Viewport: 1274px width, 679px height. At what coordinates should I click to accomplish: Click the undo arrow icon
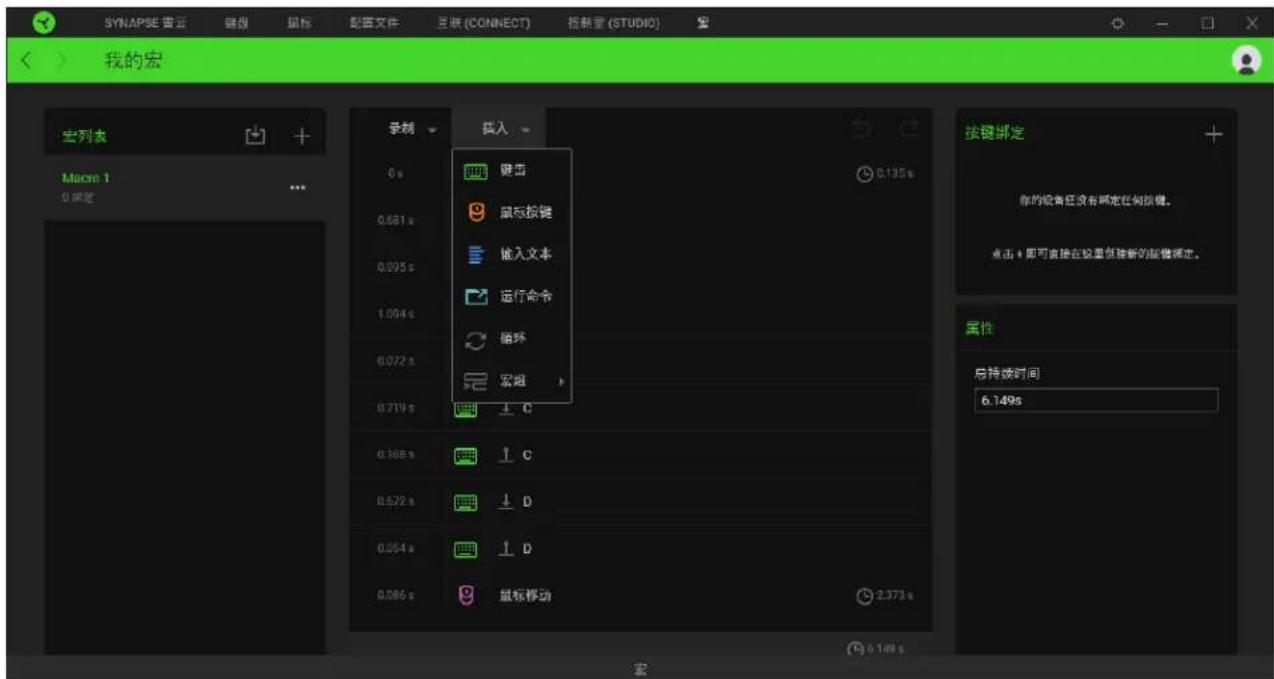click(x=863, y=128)
